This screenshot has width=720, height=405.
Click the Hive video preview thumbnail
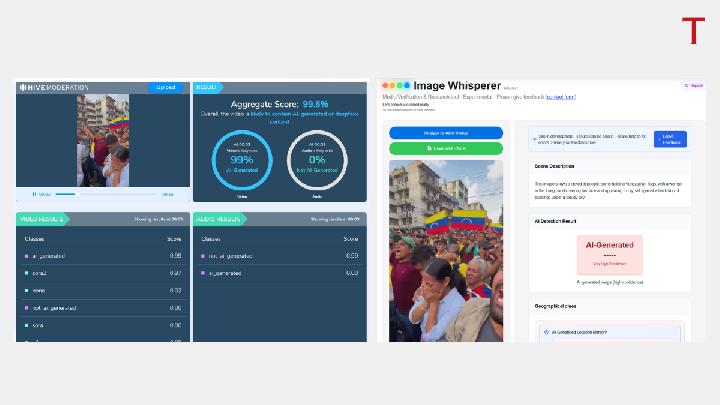(102, 140)
